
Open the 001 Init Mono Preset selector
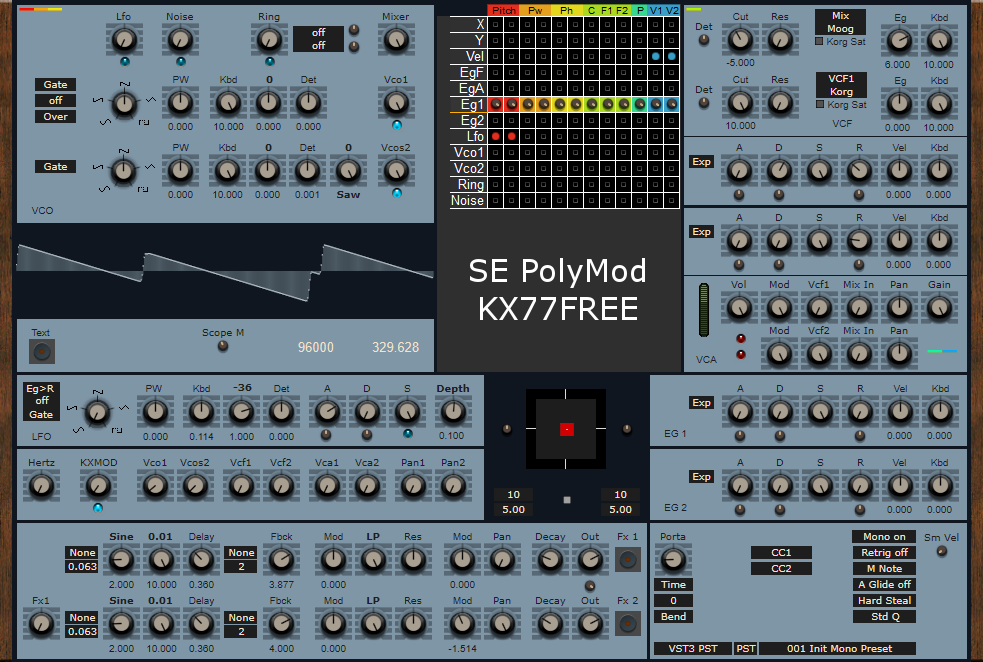(839, 648)
